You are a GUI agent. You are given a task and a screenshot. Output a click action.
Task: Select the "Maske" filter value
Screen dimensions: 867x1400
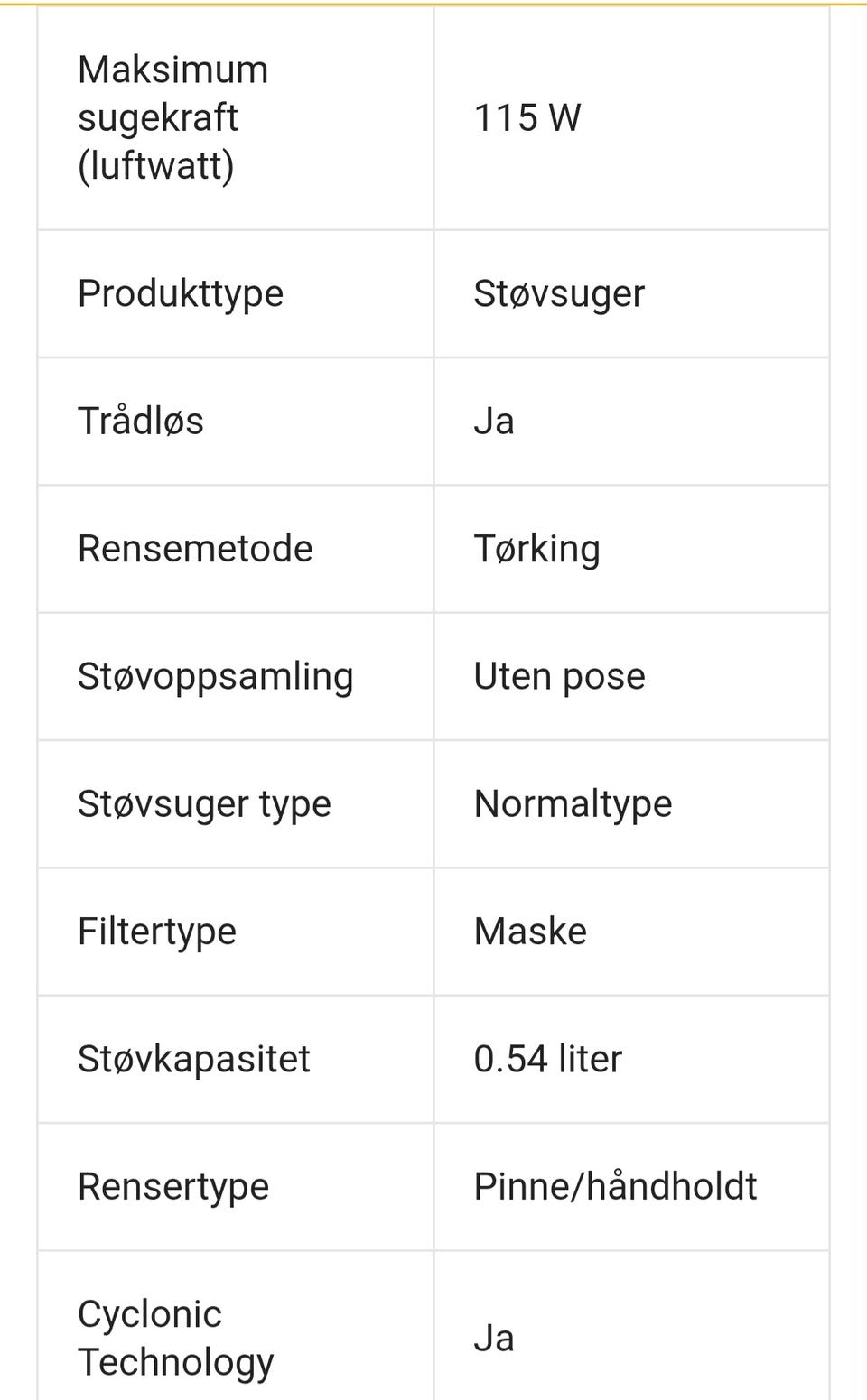coord(530,932)
